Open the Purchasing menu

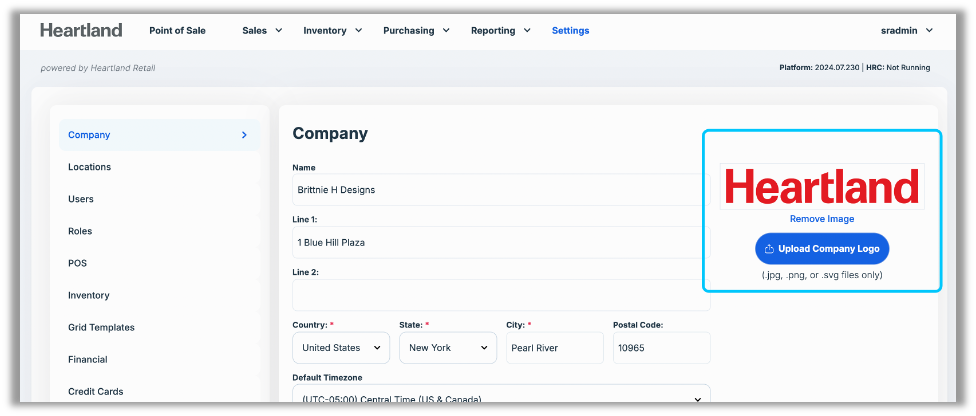tap(416, 31)
